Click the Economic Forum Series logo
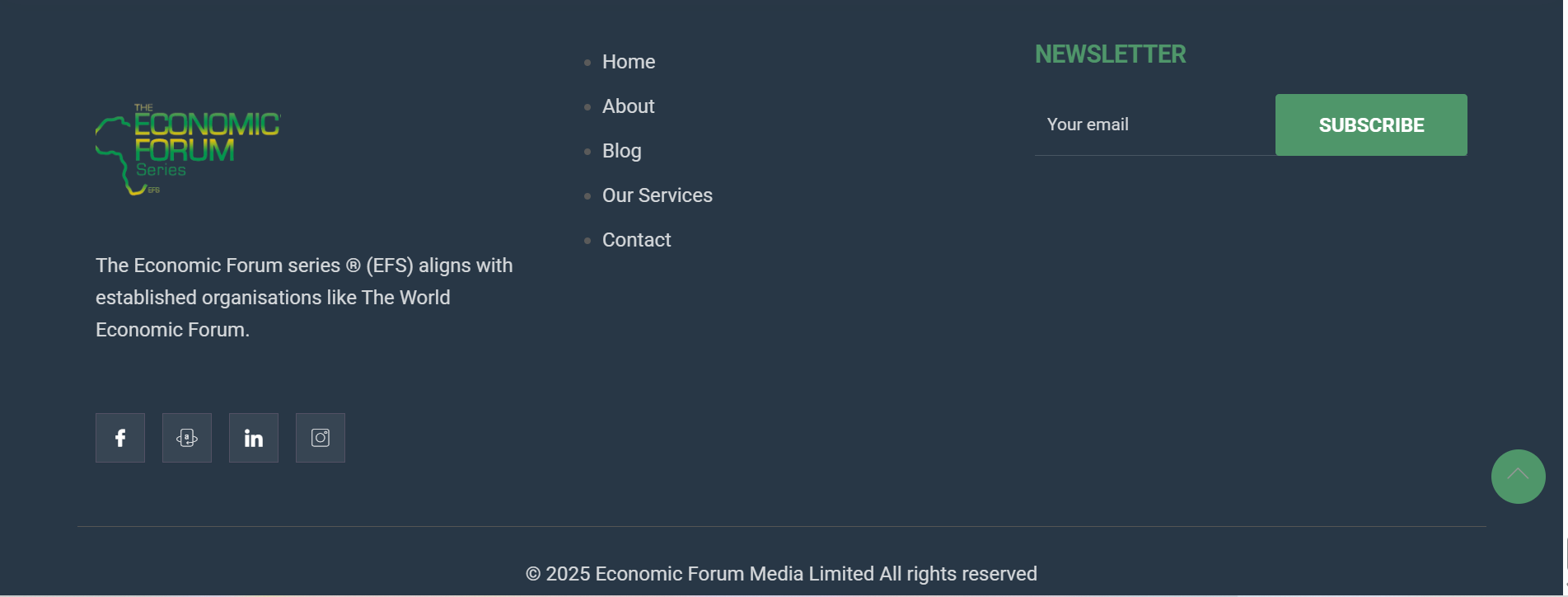 (188, 149)
